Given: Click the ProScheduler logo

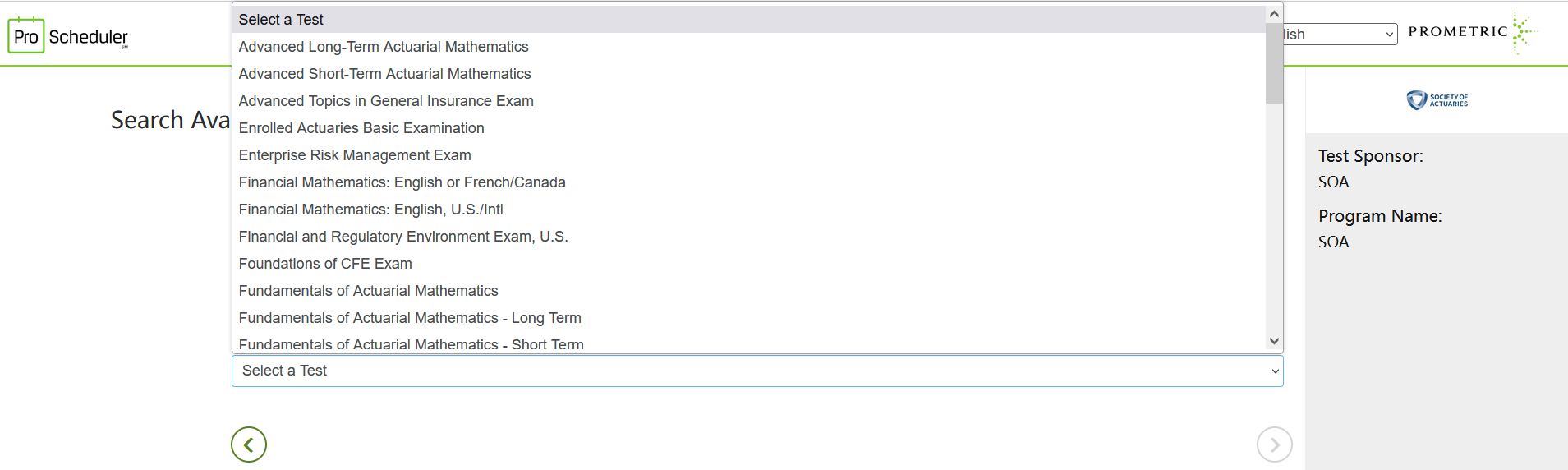Looking at the screenshot, I should pos(68,36).
